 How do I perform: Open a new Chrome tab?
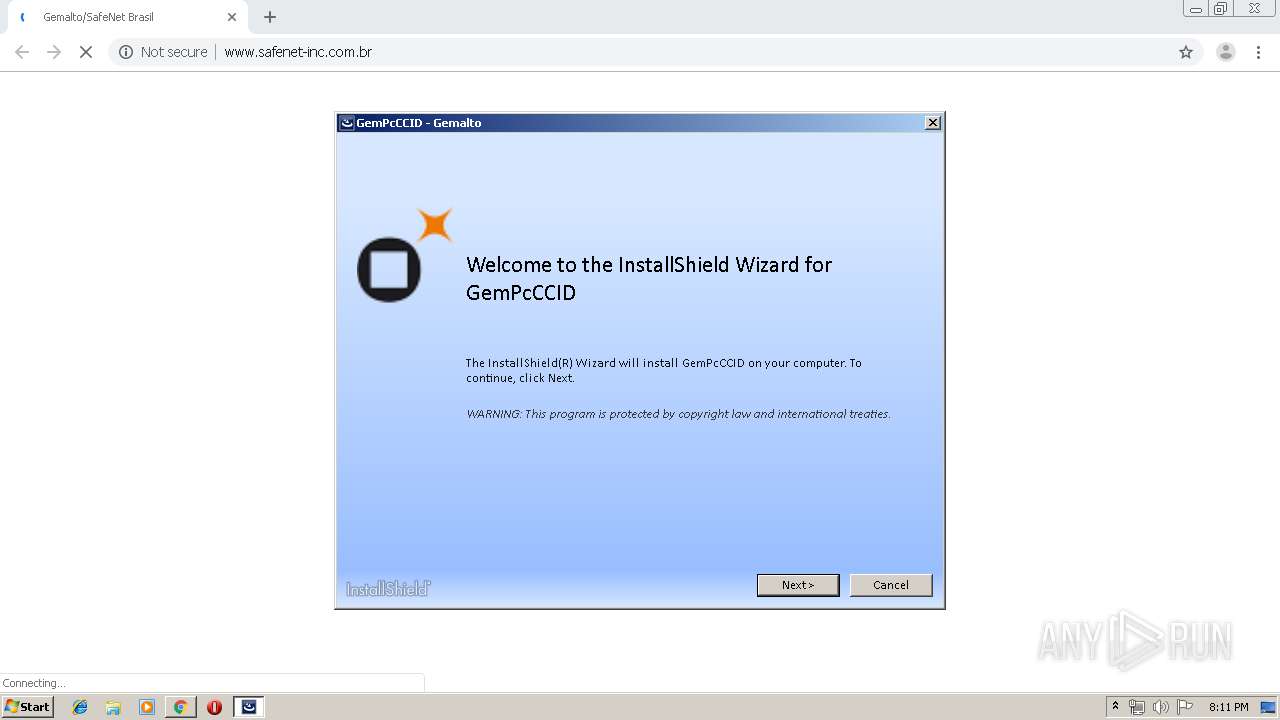tap(270, 17)
